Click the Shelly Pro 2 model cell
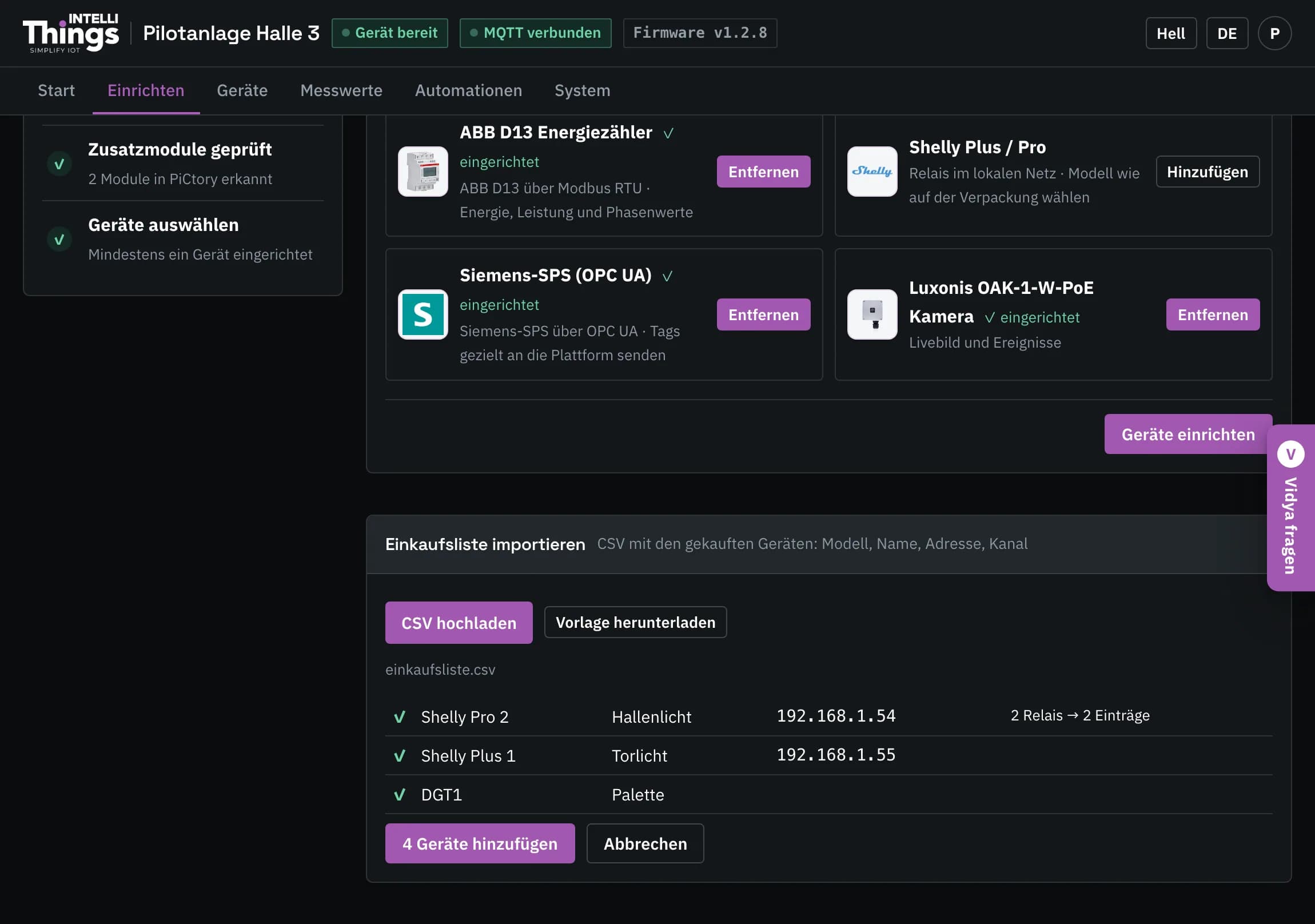The width and height of the screenshot is (1315, 924). [464, 716]
